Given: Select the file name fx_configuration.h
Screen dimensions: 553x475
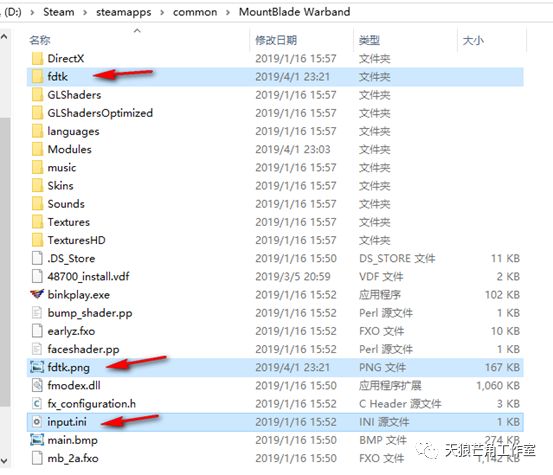Looking at the screenshot, I should pos(91,404).
